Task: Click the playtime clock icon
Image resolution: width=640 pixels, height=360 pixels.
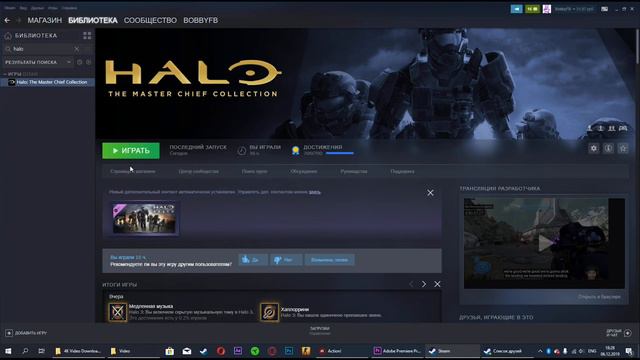Action: (x=242, y=151)
